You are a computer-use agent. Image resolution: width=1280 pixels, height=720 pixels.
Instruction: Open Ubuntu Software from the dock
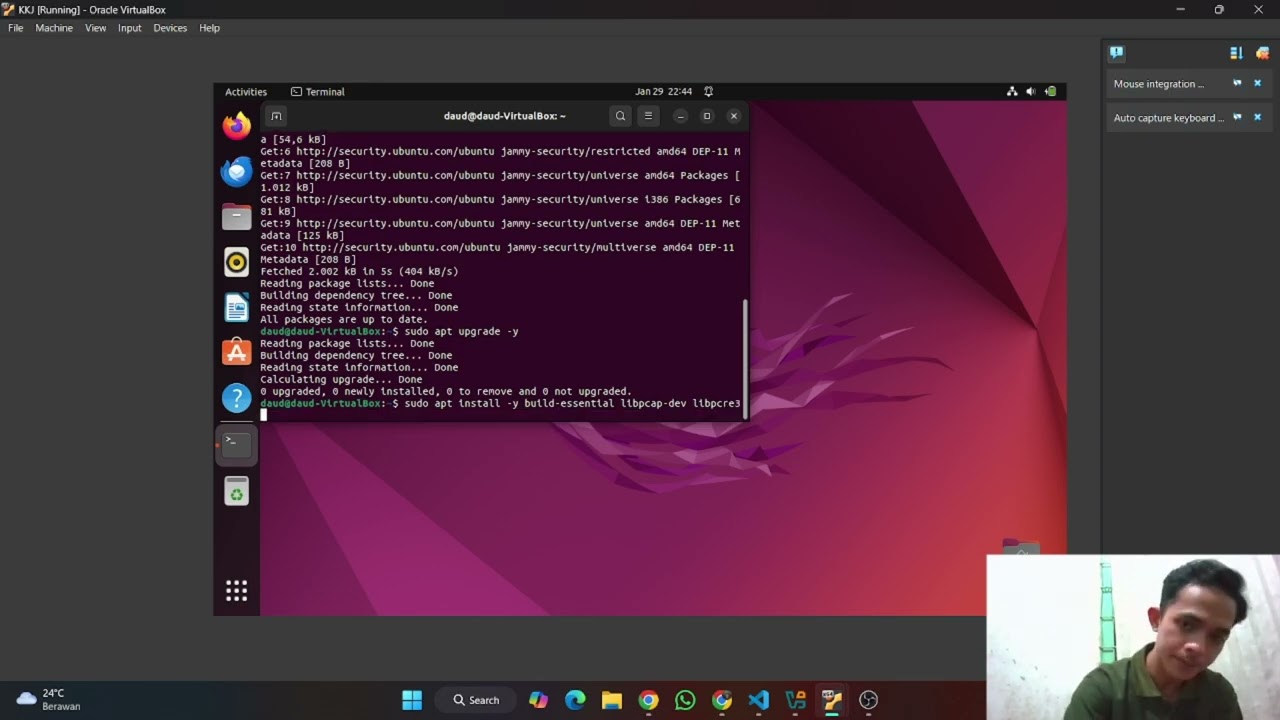point(236,352)
